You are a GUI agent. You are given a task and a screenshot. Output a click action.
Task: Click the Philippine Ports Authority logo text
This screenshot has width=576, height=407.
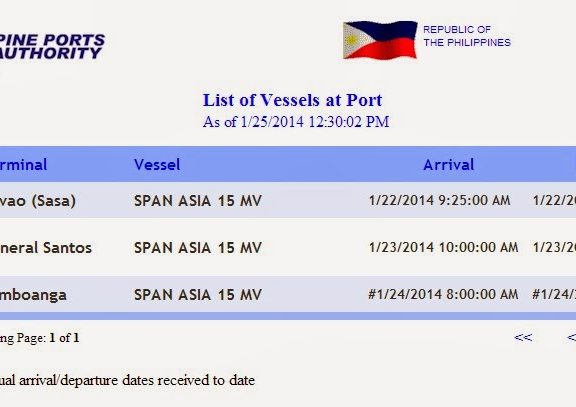(x=52, y=47)
